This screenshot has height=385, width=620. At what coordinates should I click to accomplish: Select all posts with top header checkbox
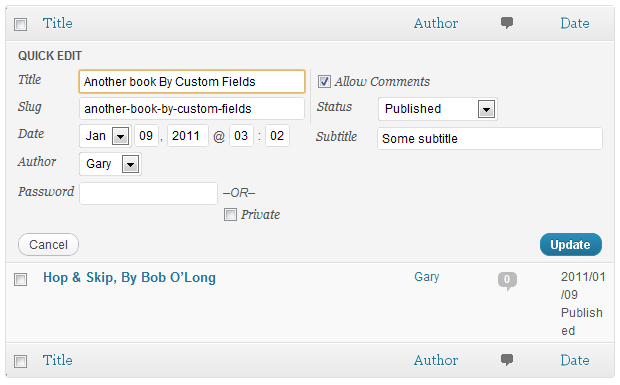point(21,24)
